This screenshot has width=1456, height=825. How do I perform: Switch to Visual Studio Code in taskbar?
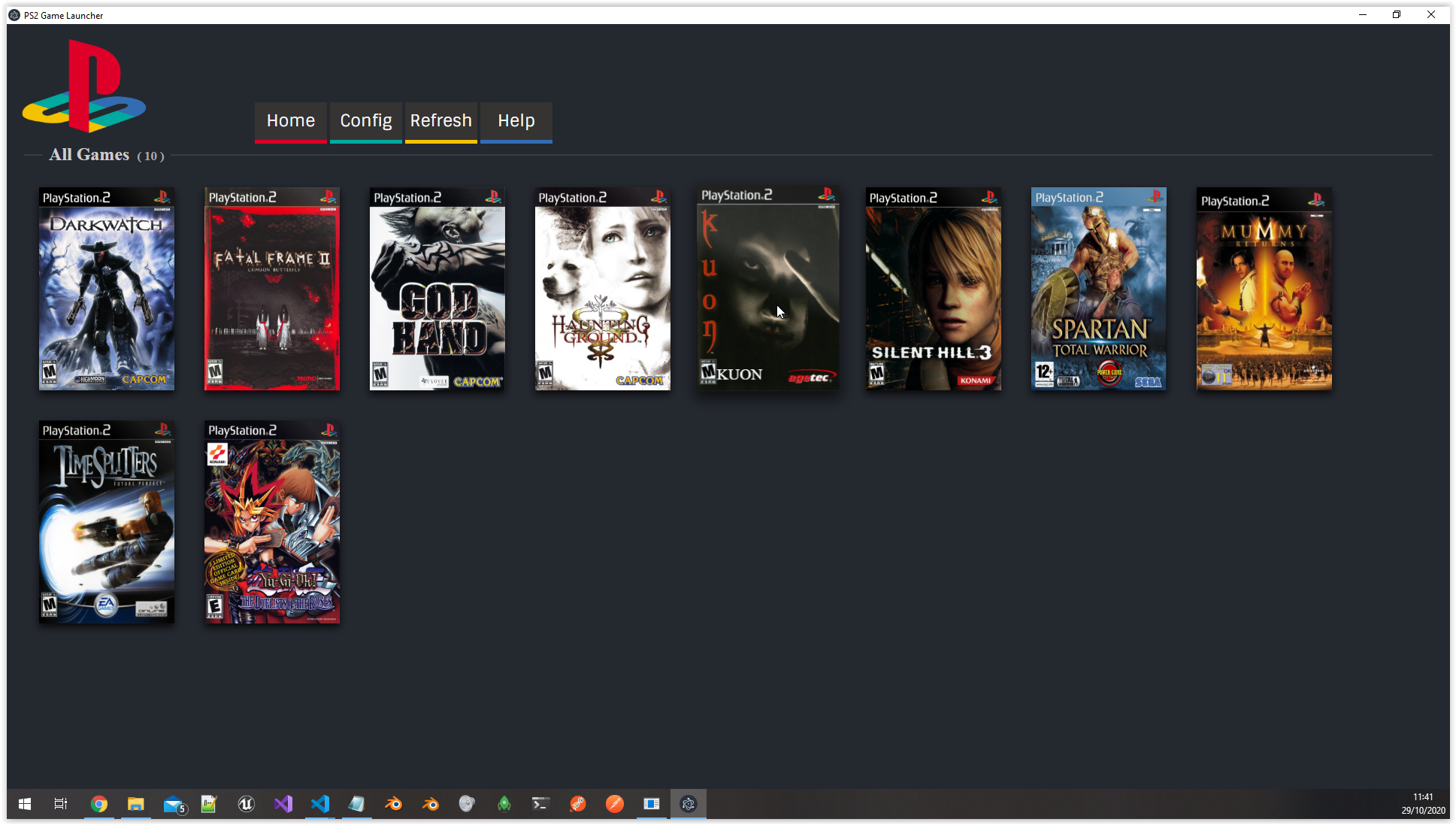[320, 804]
